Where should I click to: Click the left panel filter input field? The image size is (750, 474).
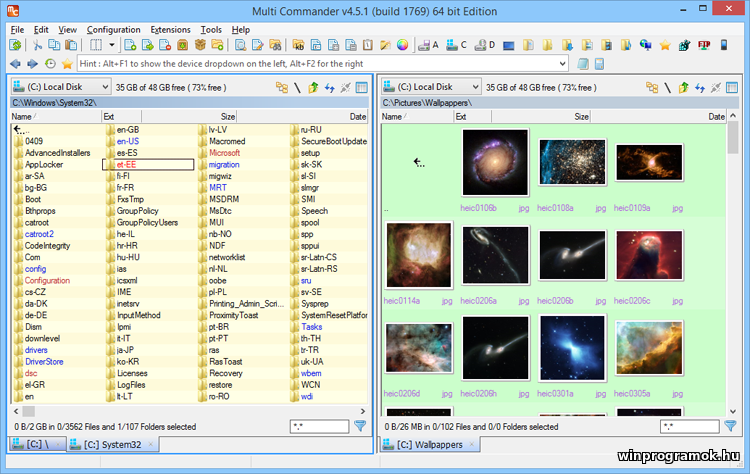pos(319,426)
